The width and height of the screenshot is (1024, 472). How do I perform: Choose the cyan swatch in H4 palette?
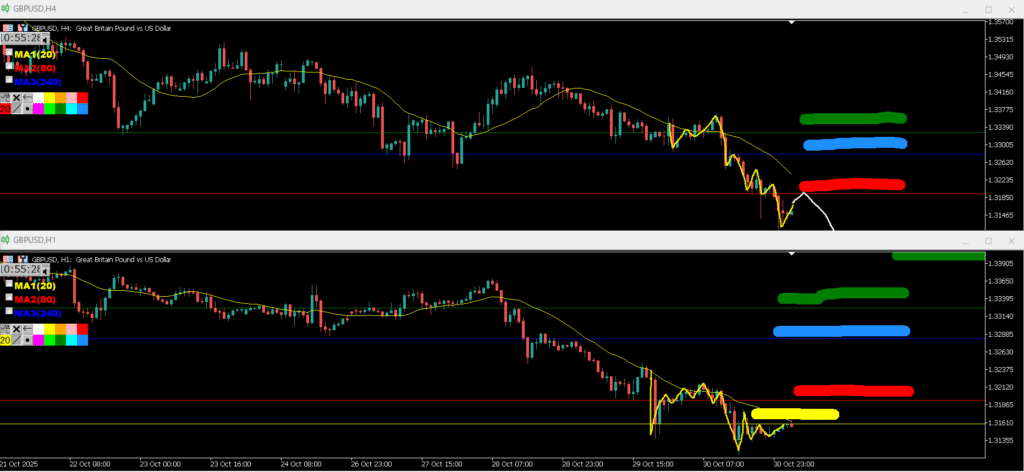click(x=71, y=108)
